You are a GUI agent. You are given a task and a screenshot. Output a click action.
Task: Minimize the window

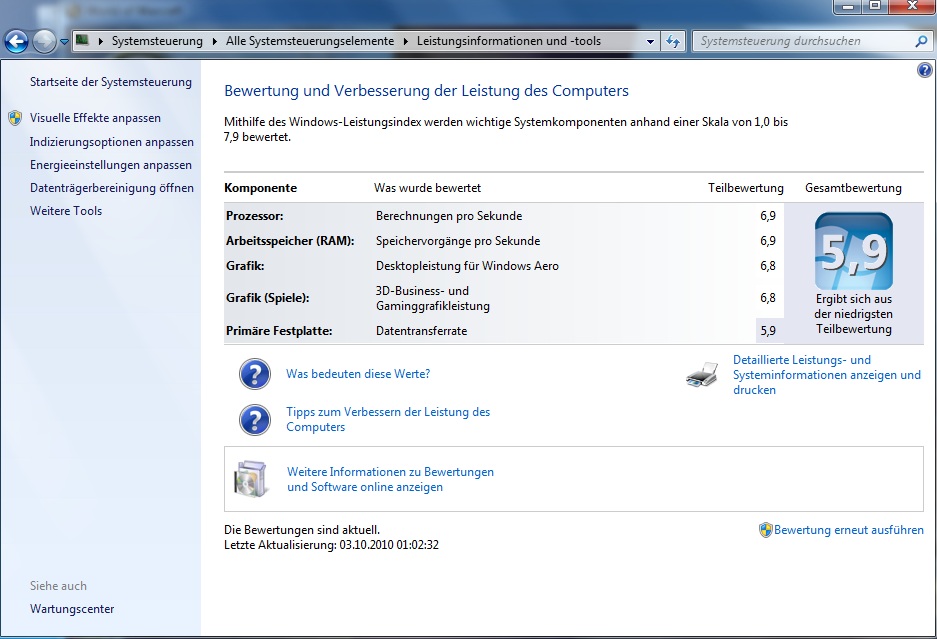pos(847,6)
